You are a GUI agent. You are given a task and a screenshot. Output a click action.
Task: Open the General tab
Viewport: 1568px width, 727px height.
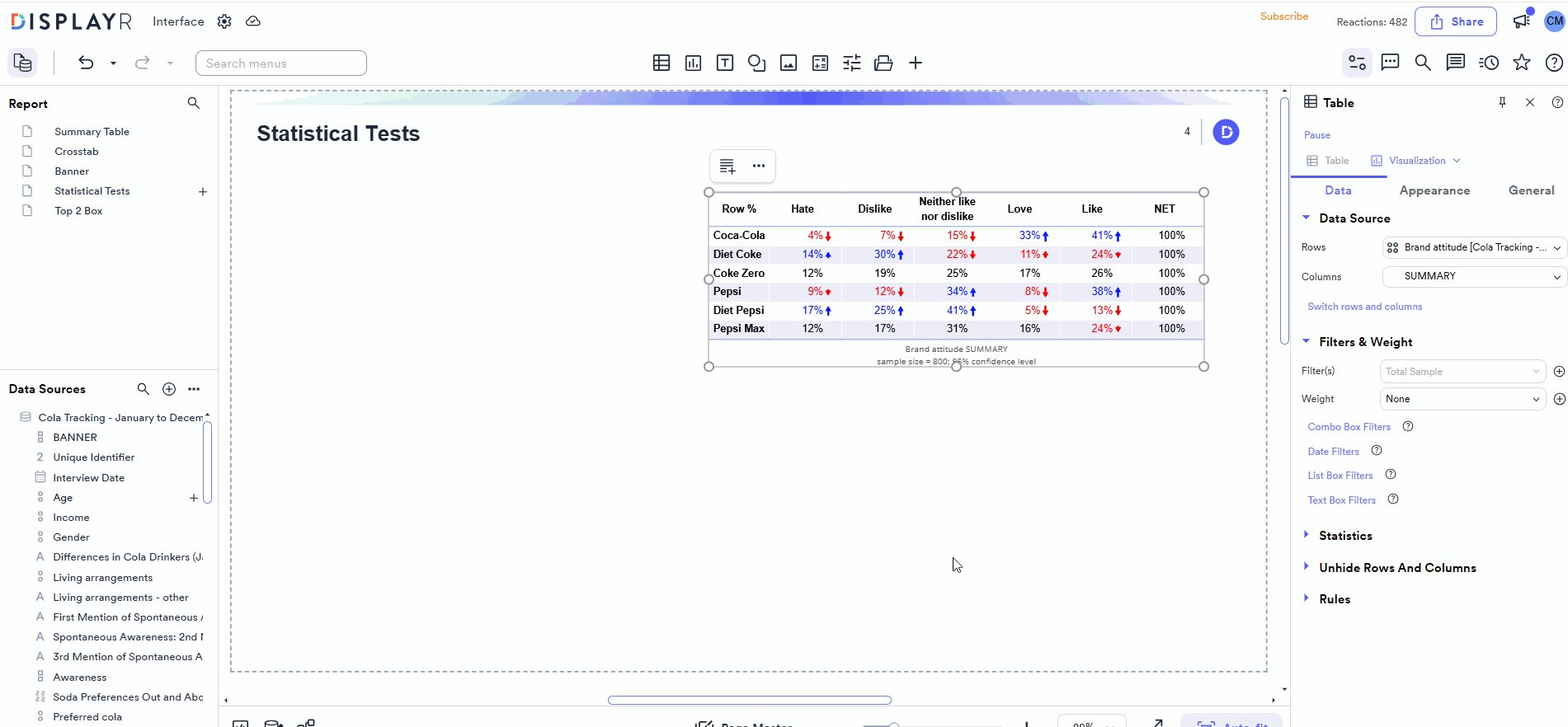click(x=1531, y=190)
